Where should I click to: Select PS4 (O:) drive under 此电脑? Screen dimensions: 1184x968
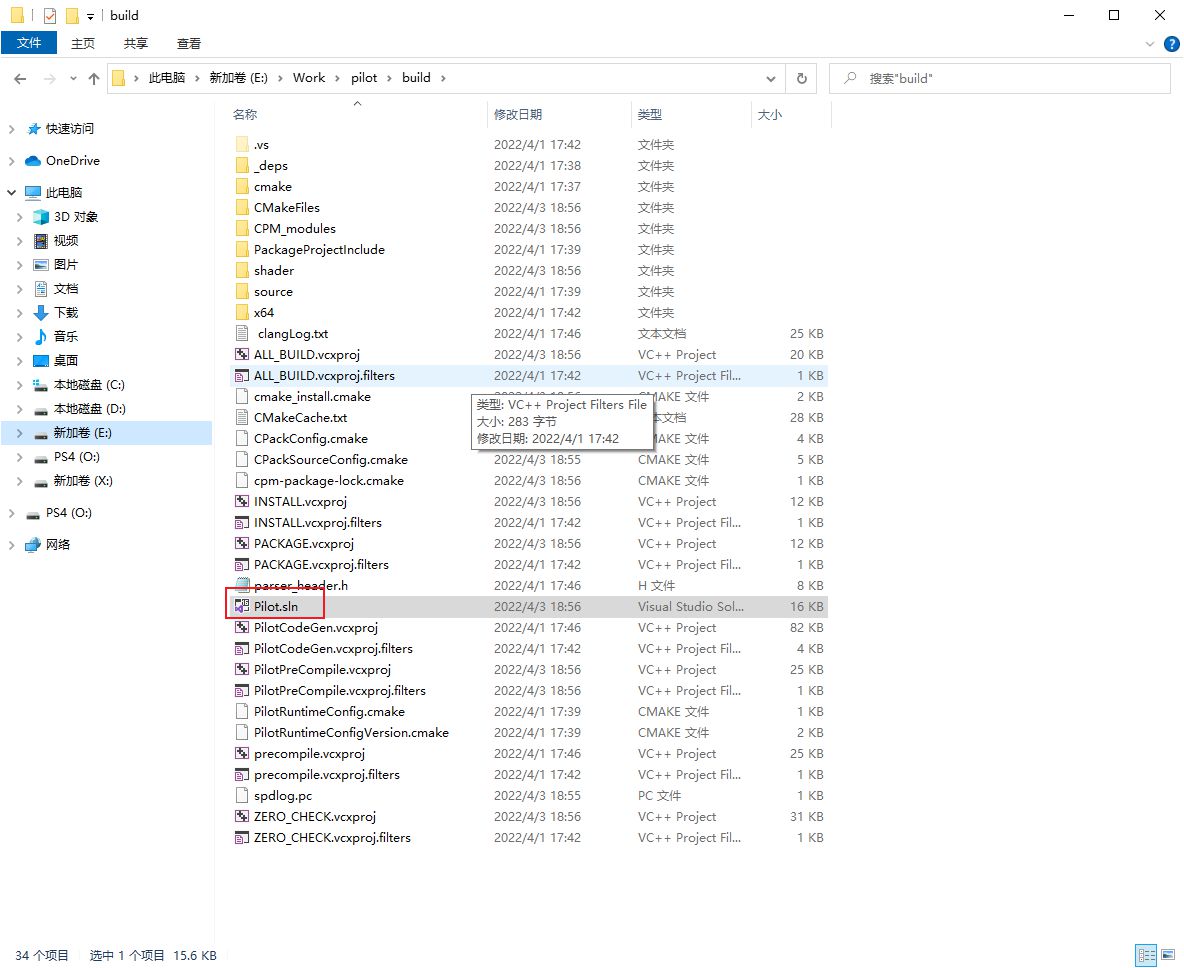(76, 457)
